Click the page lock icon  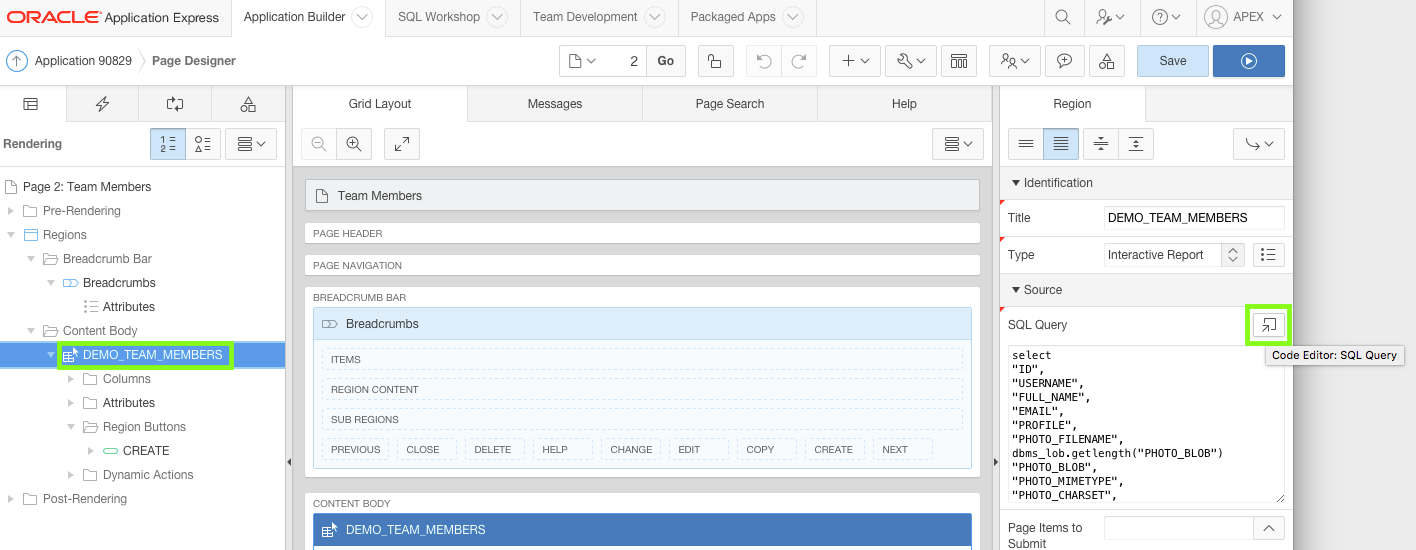pos(714,61)
